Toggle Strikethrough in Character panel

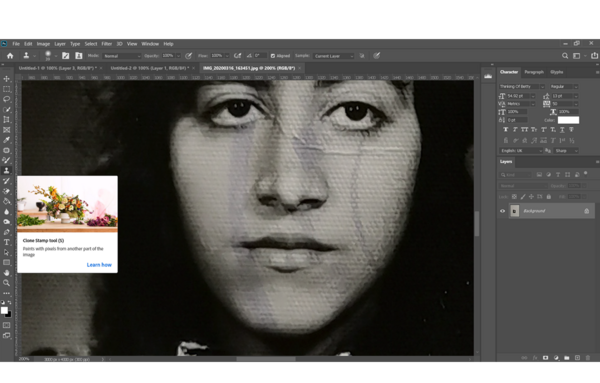(x=571, y=130)
